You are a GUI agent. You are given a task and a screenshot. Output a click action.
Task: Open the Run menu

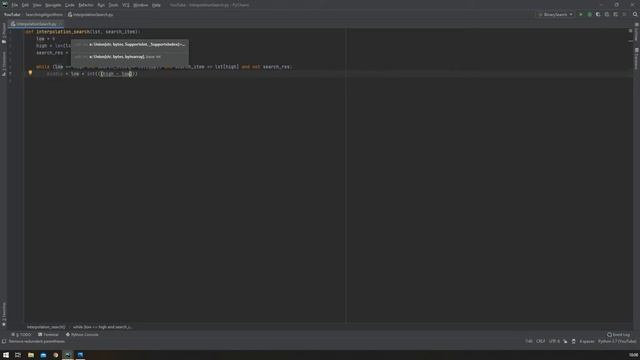click(101, 5)
